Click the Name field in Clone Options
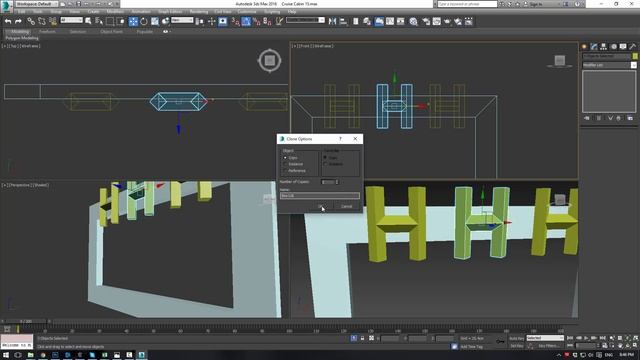This screenshot has width=640, height=360. click(320, 196)
